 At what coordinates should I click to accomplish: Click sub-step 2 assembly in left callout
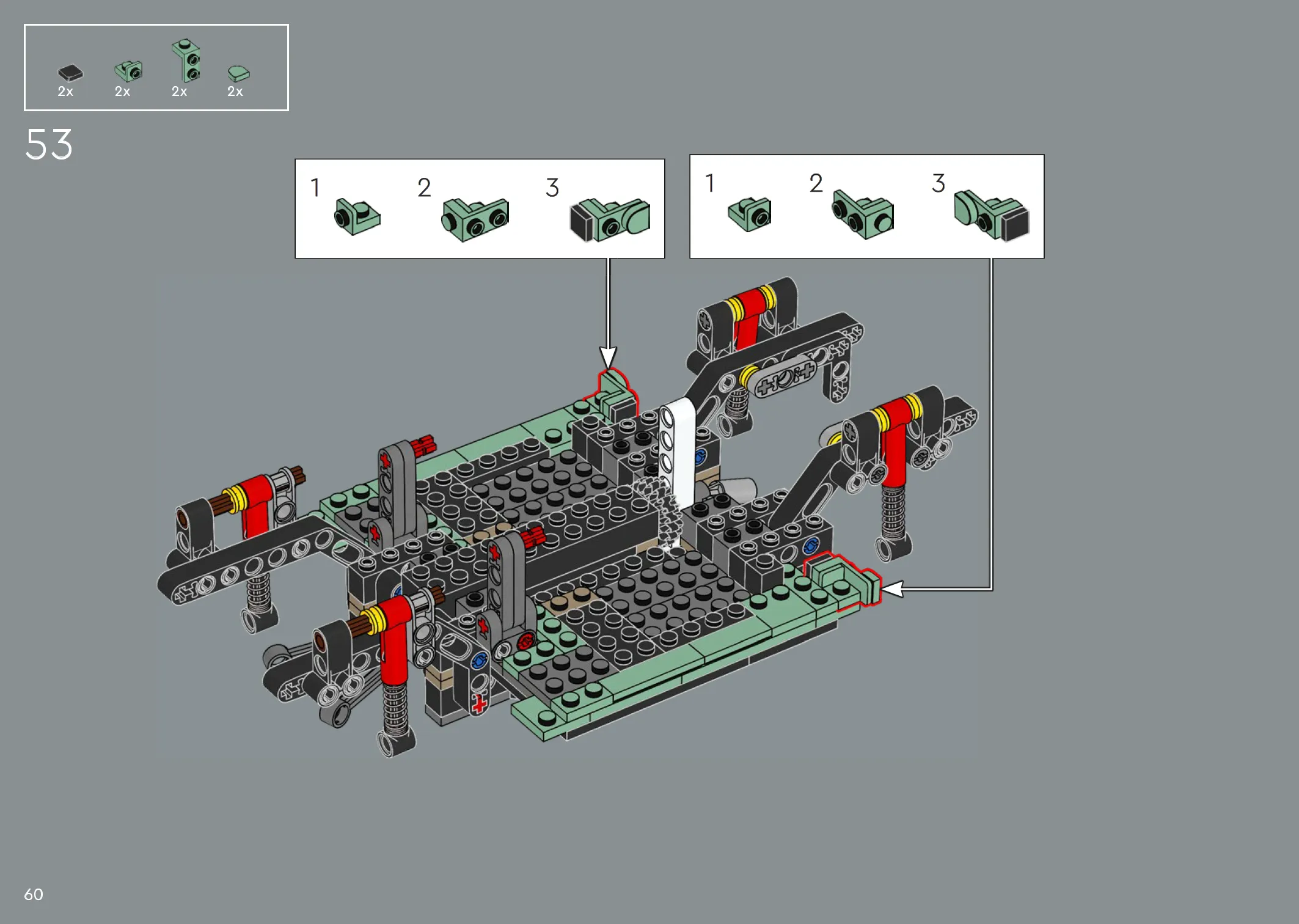(x=475, y=219)
